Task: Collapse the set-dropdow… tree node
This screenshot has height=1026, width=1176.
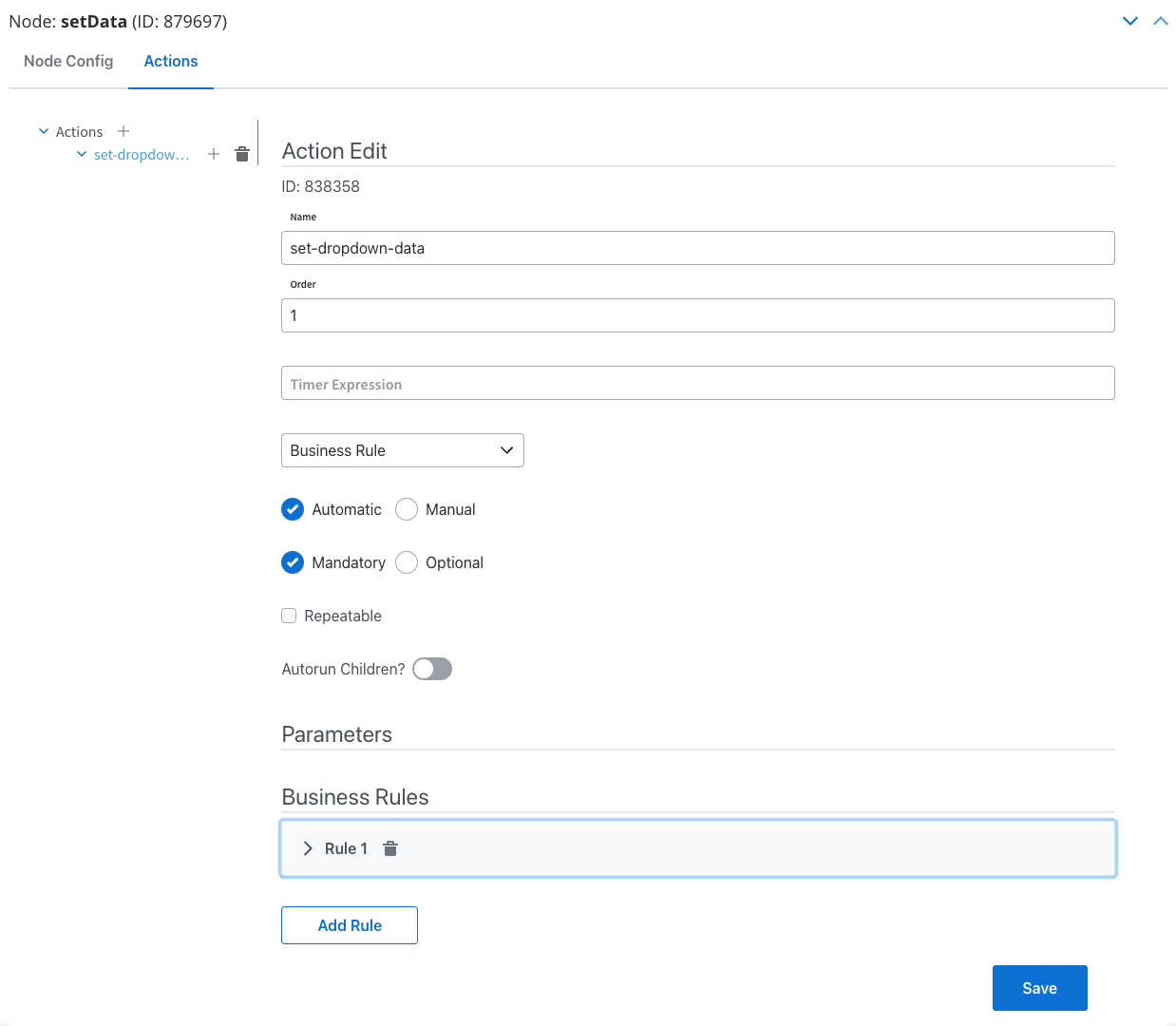Action: pos(82,154)
